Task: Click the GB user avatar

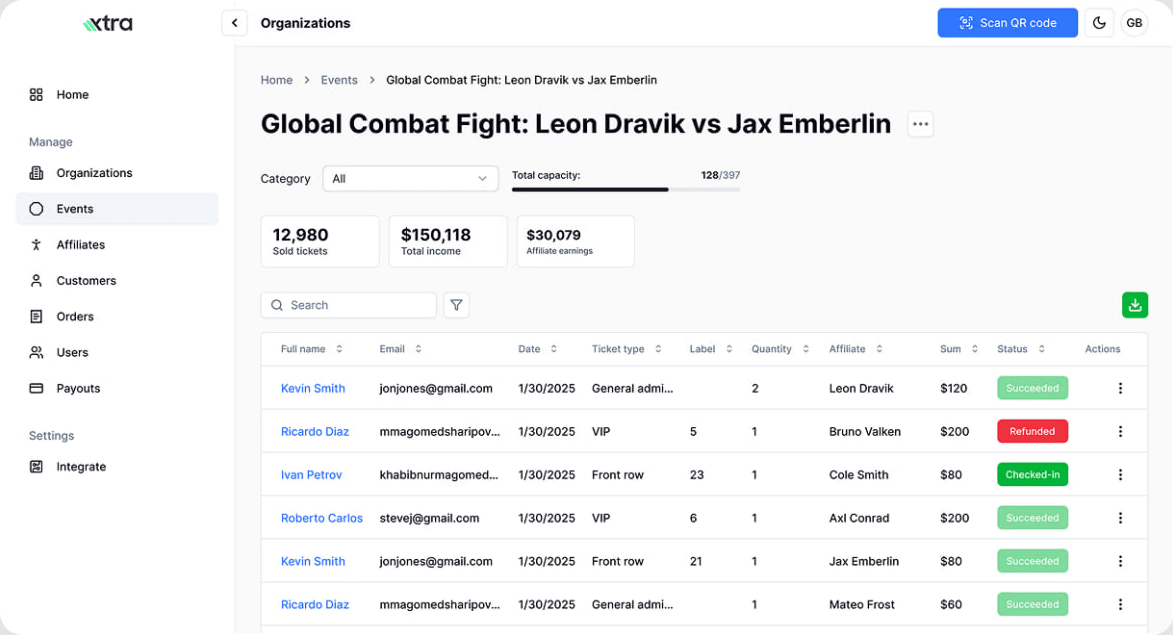Action: [1134, 23]
